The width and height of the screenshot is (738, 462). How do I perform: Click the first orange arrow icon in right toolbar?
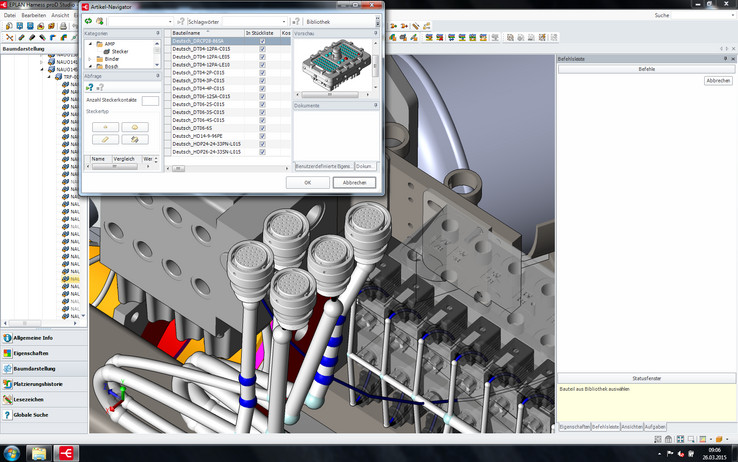point(393,26)
